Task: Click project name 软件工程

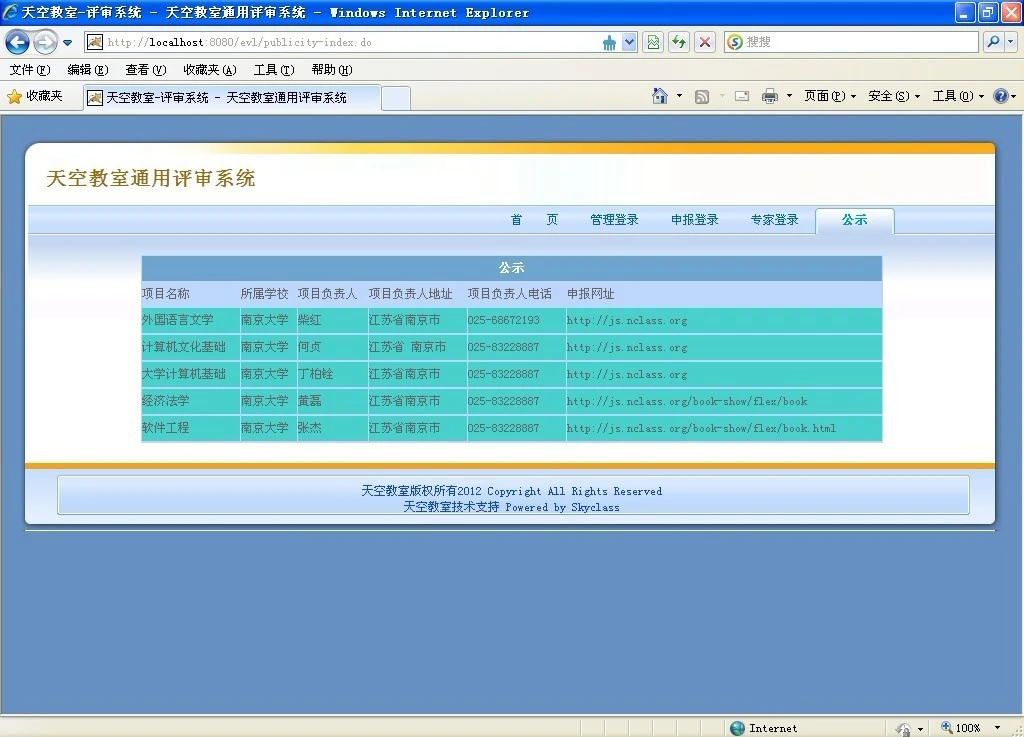Action: point(165,428)
